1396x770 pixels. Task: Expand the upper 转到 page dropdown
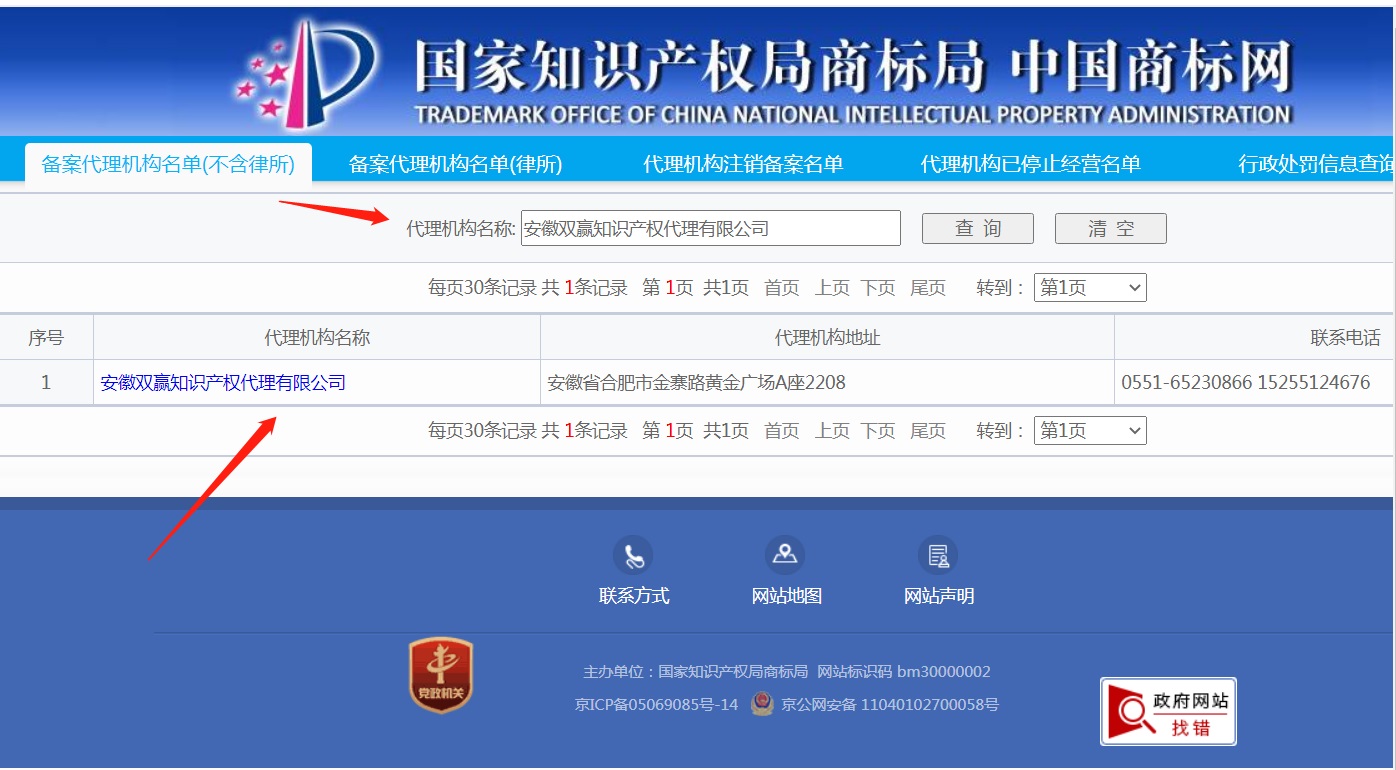click(1090, 288)
